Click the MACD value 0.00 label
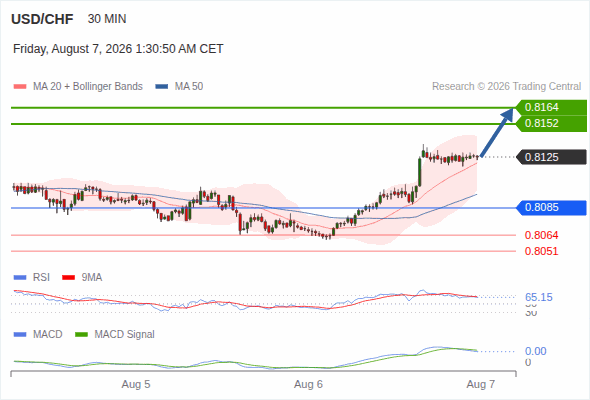 tap(535, 351)
